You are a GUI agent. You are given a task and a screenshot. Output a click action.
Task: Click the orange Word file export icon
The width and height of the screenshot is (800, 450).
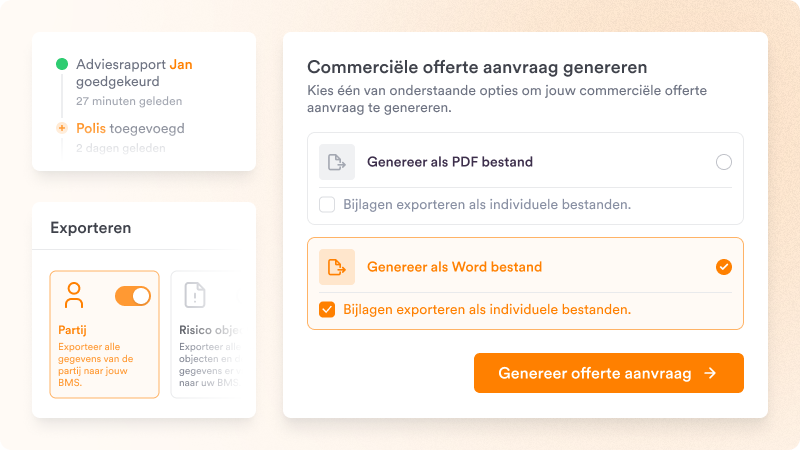click(337, 267)
